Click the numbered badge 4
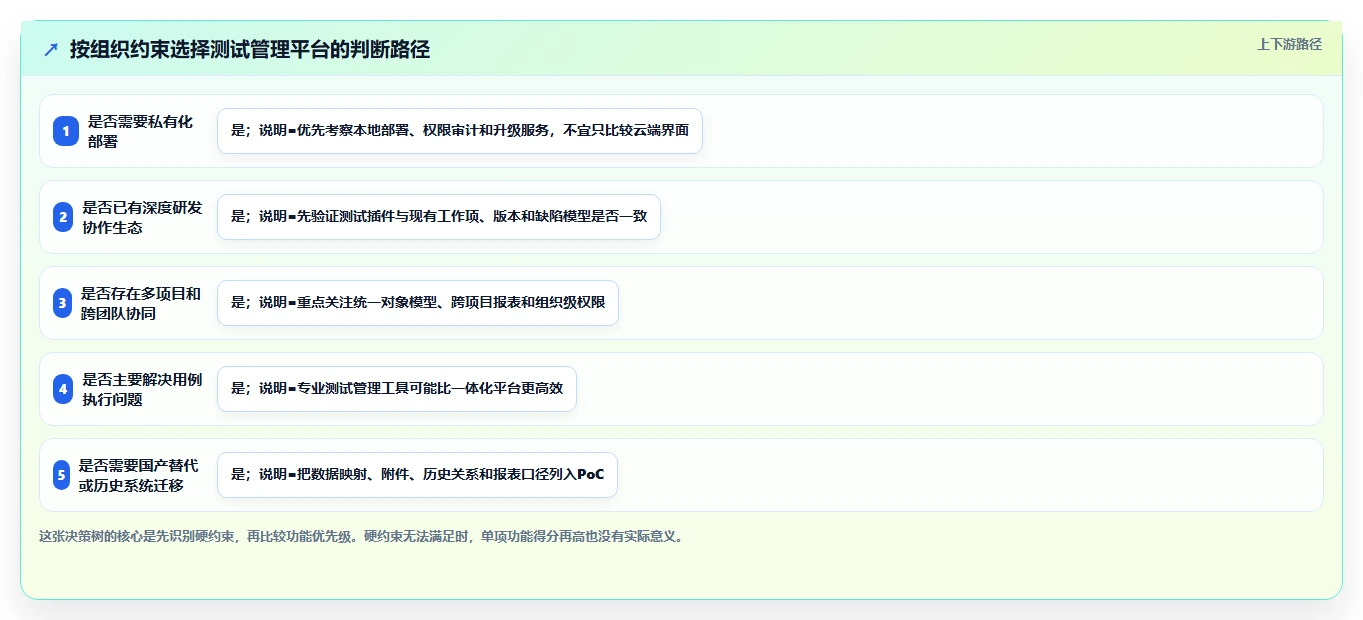 (x=63, y=389)
